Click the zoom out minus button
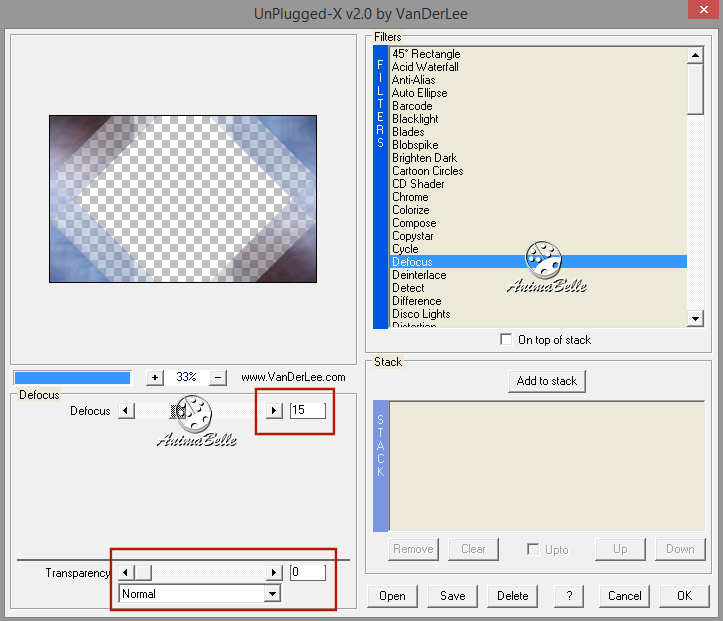Viewport: 723px width, 621px height. (217, 378)
